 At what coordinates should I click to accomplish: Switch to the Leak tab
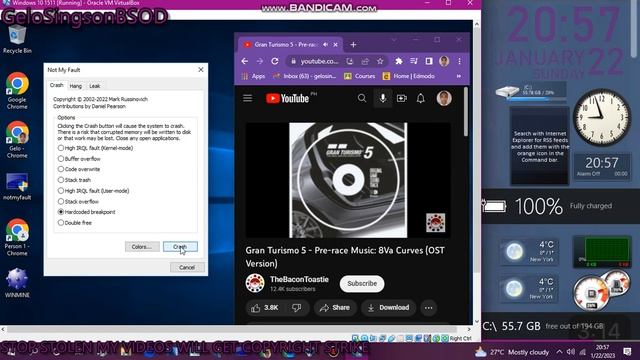95,86
